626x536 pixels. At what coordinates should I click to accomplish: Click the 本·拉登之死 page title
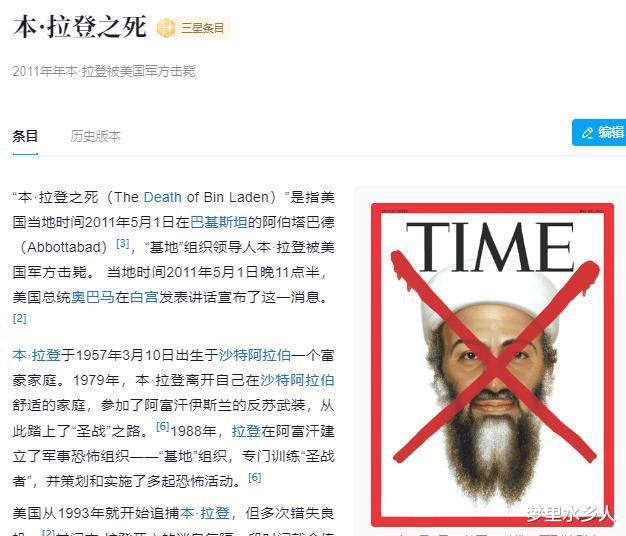[80, 27]
